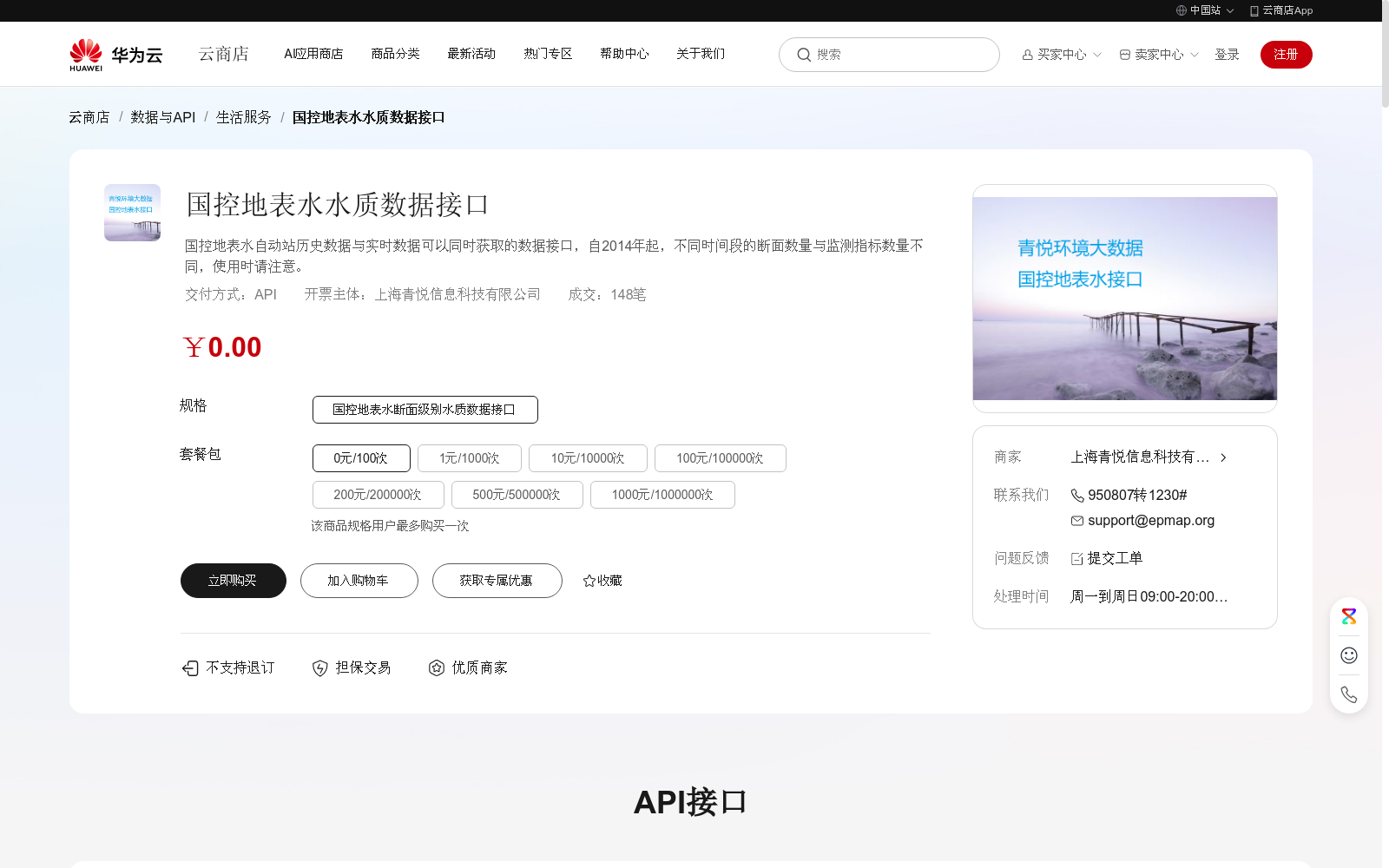Click the 获取专属优惠 button
Screen dimensions: 1389x868
(x=497, y=581)
